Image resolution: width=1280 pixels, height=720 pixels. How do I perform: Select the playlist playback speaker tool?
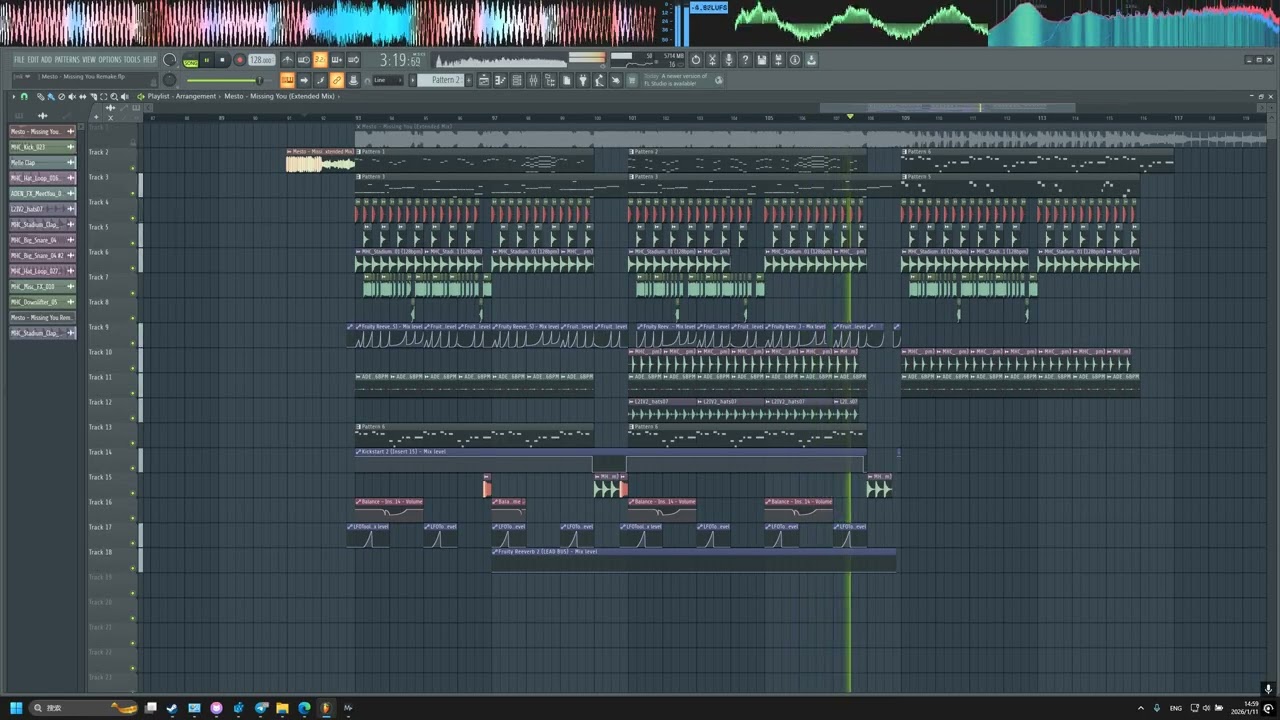pos(124,96)
